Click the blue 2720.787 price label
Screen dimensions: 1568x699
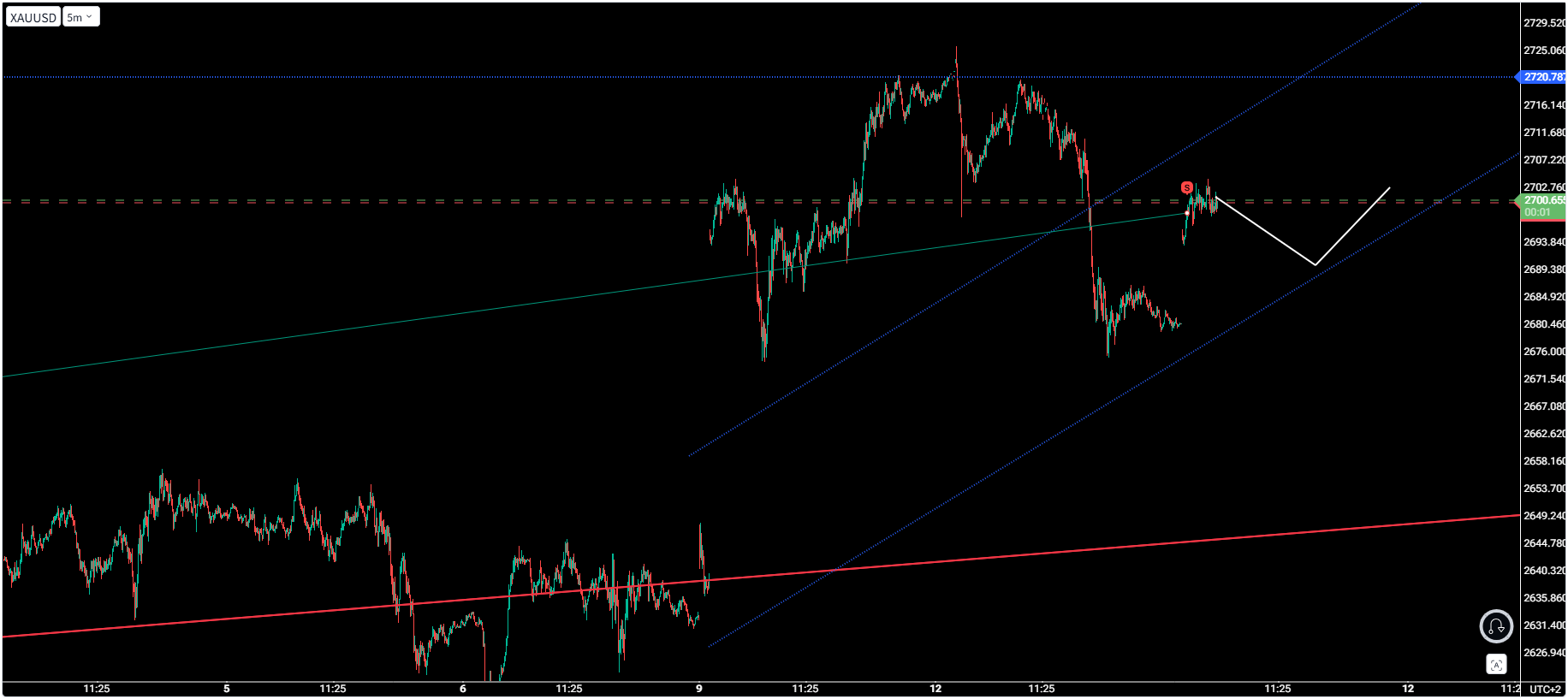1543,77
